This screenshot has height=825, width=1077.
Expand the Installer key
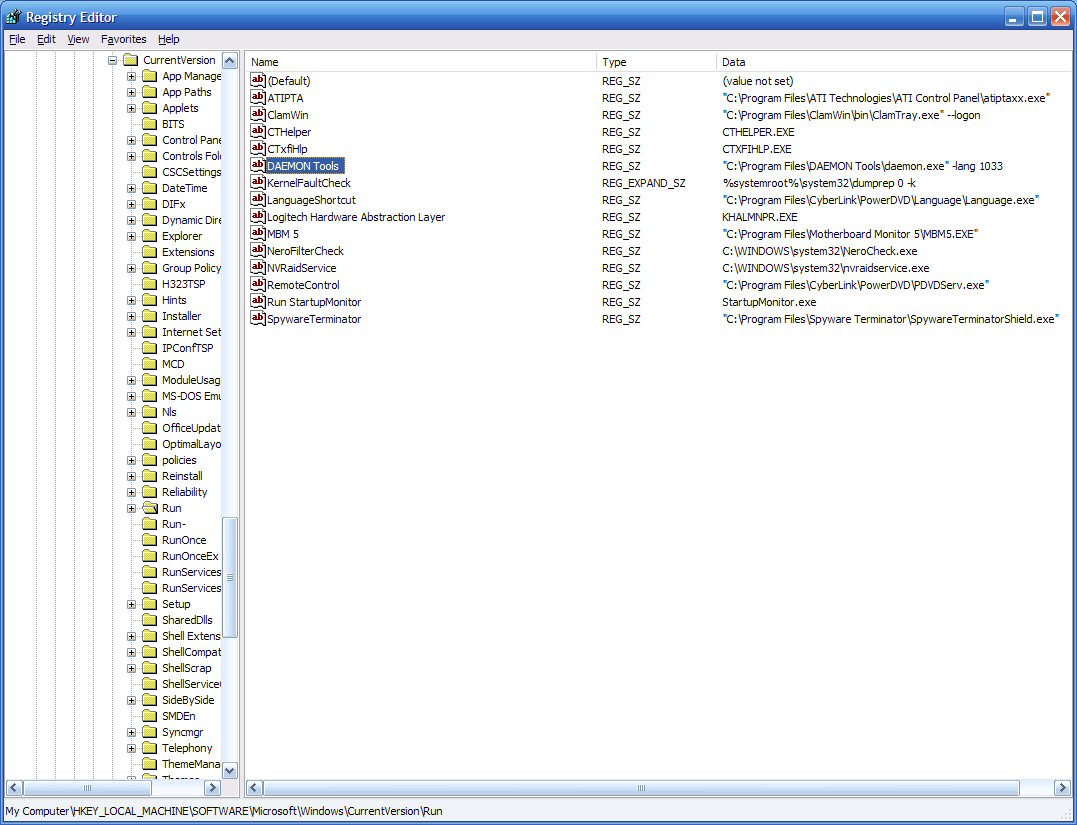tap(131, 316)
